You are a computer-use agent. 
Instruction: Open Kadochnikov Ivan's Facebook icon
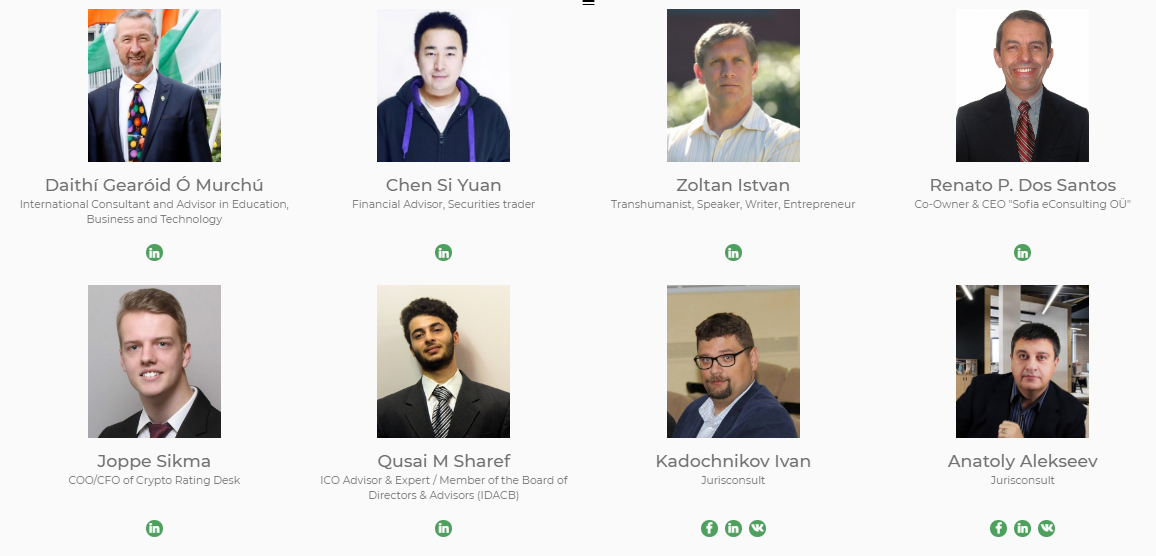pyautogui.click(x=709, y=528)
